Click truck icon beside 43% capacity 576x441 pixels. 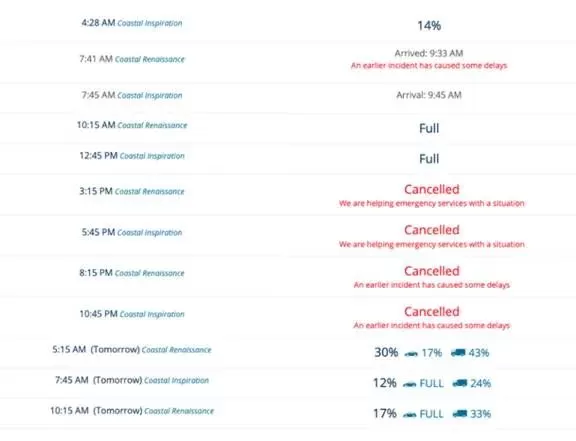click(458, 353)
